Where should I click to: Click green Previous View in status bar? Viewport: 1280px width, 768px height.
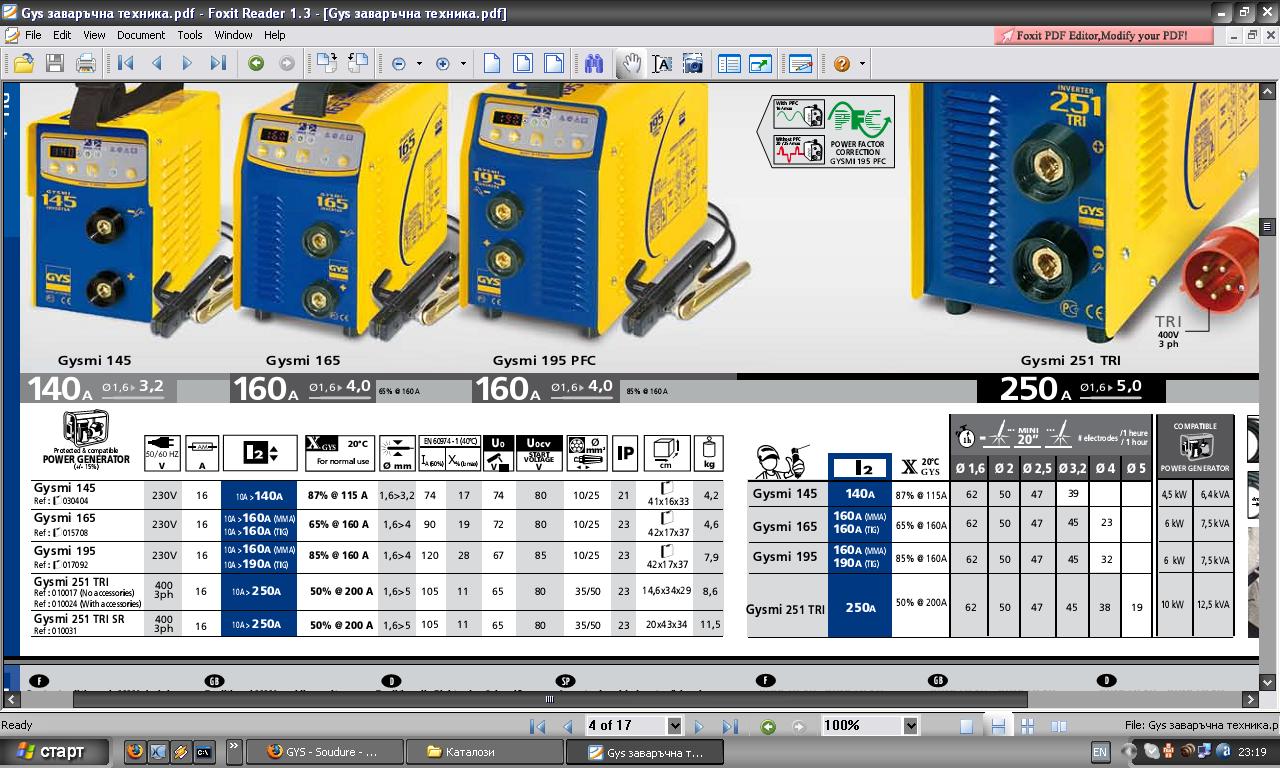tap(768, 727)
